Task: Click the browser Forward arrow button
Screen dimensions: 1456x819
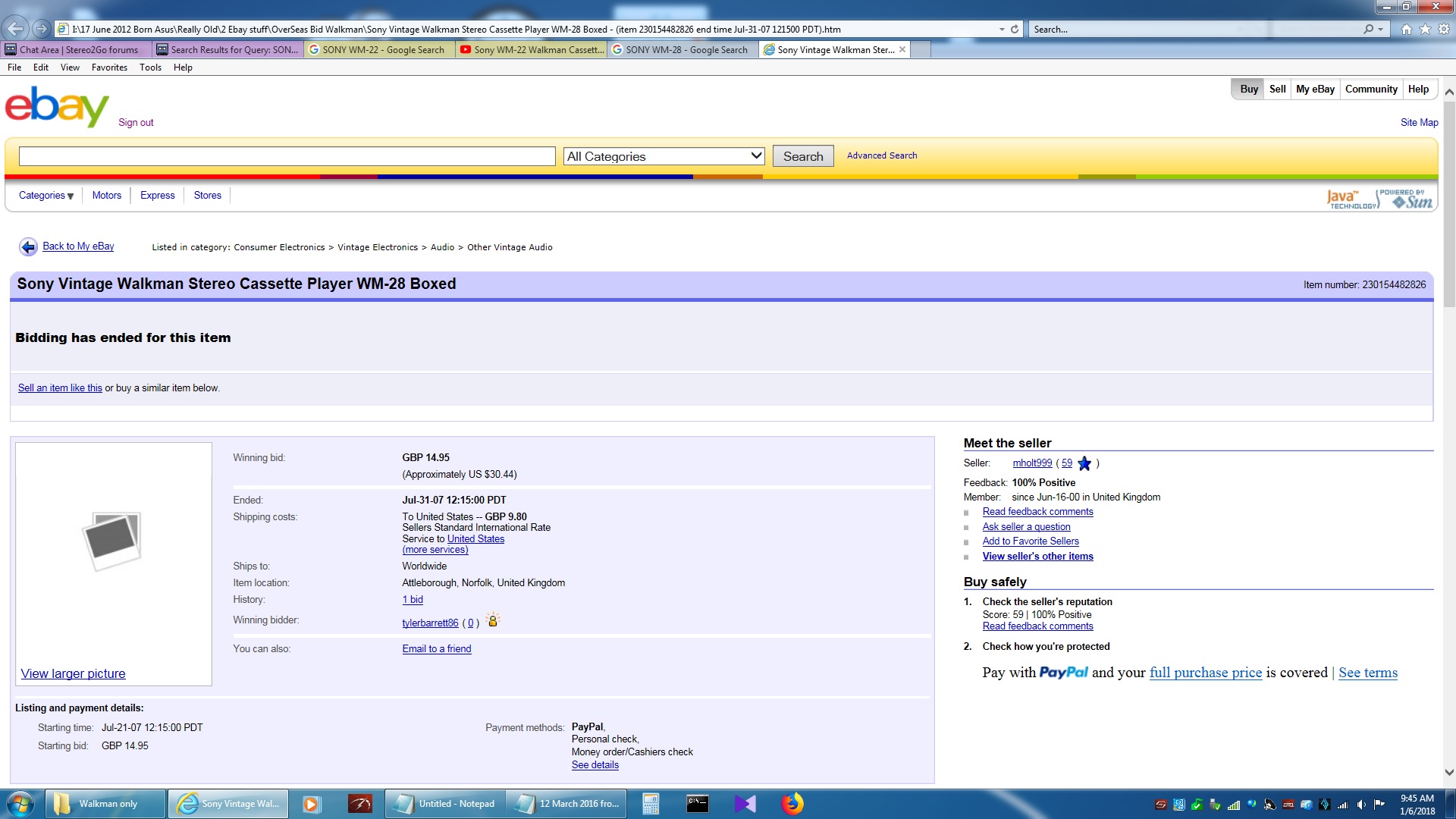Action: click(42, 30)
